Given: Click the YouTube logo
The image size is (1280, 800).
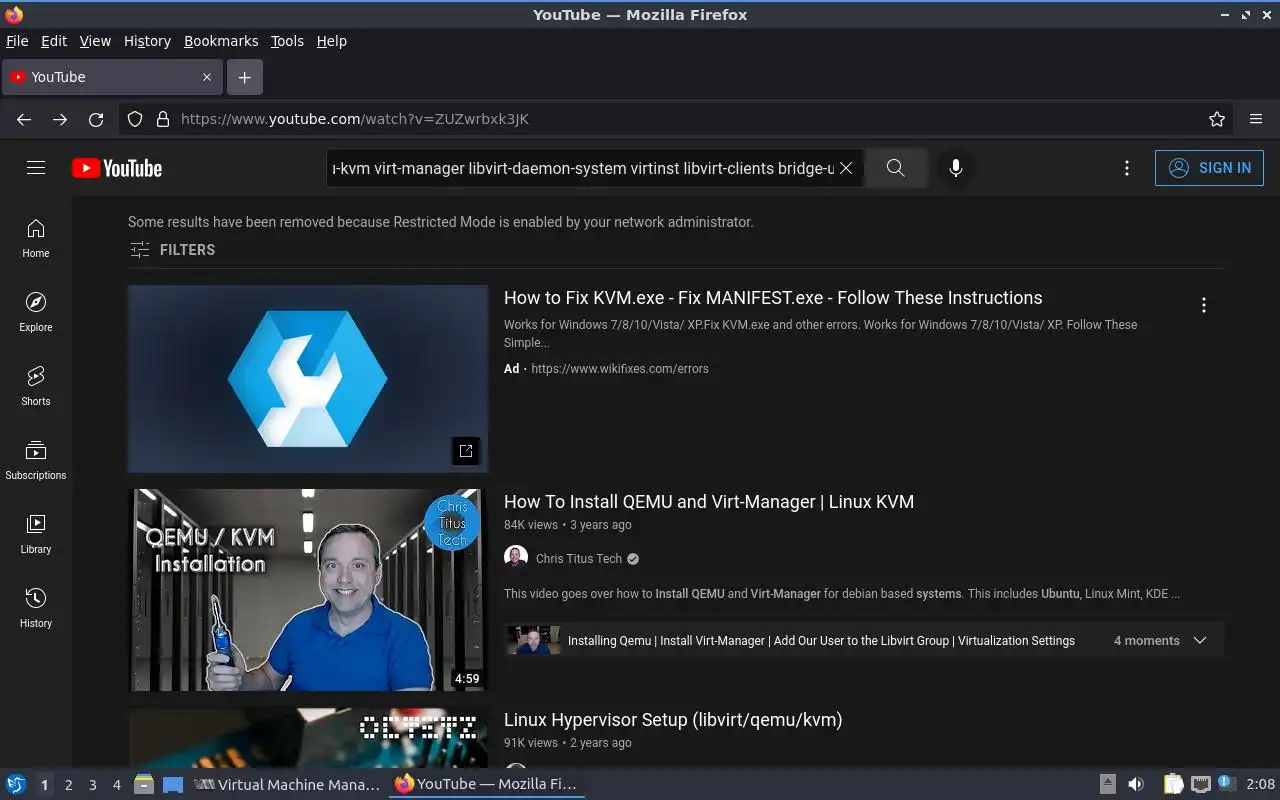Looking at the screenshot, I should [x=117, y=168].
